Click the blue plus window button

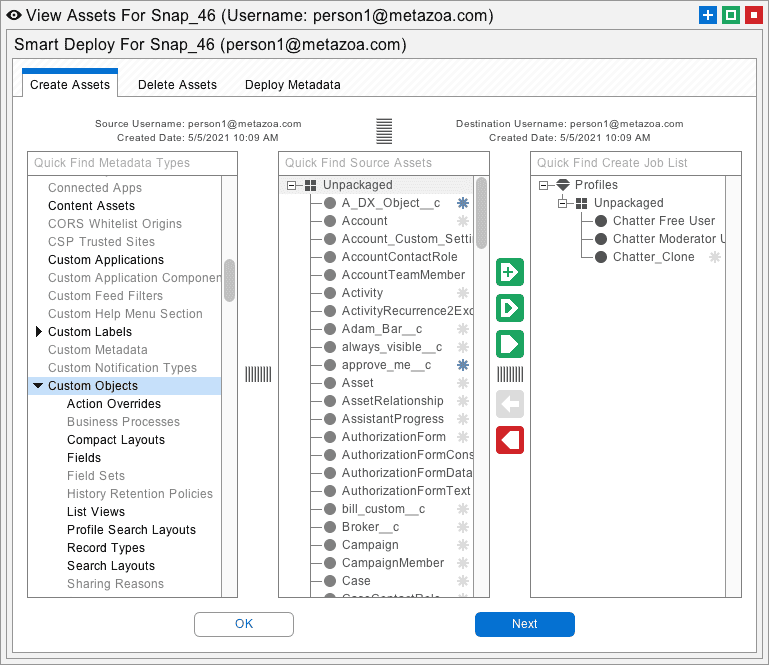pyautogui.click(x=708, y=15)
